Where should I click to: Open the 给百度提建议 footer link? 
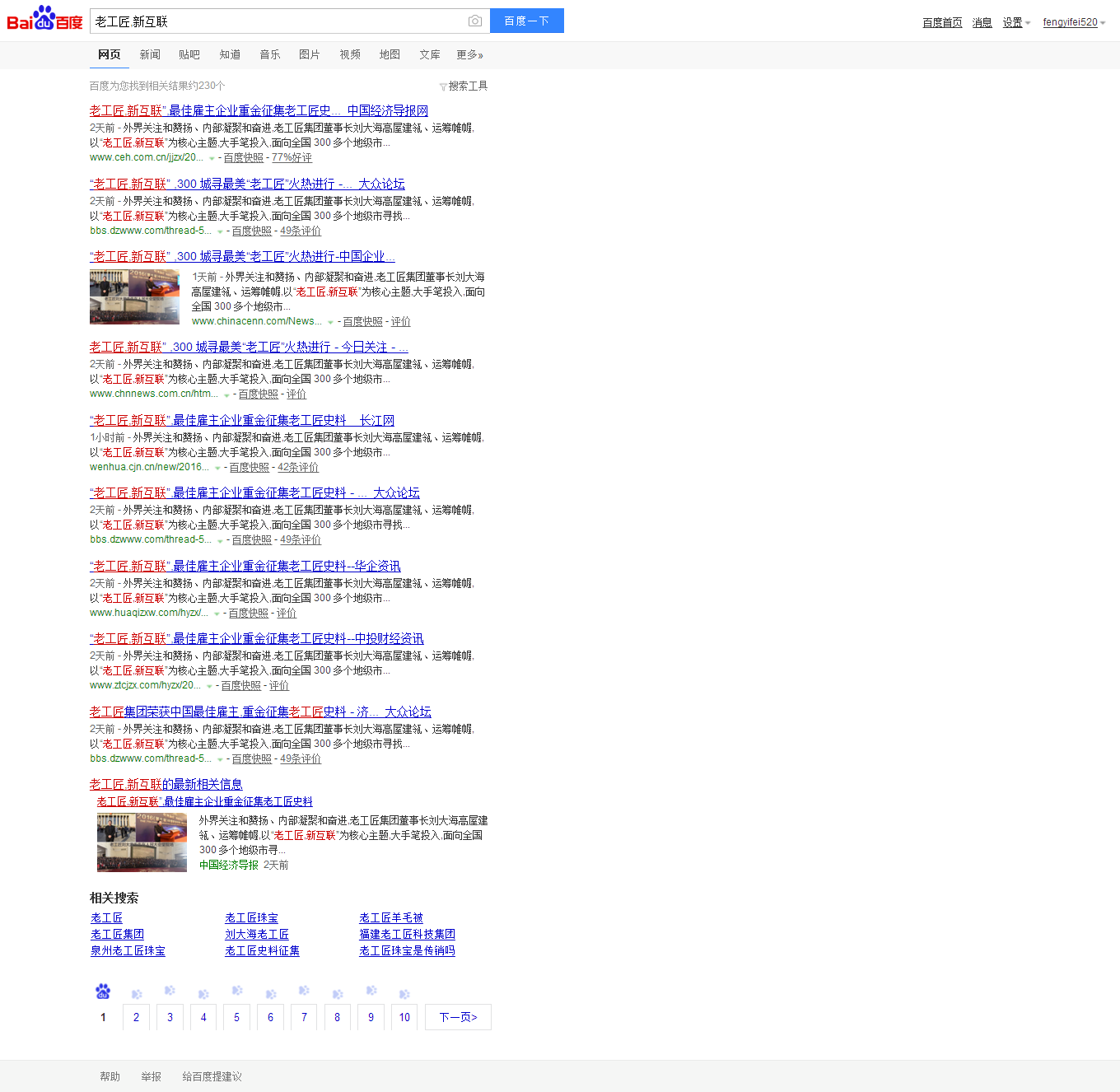pos(212,1076)
